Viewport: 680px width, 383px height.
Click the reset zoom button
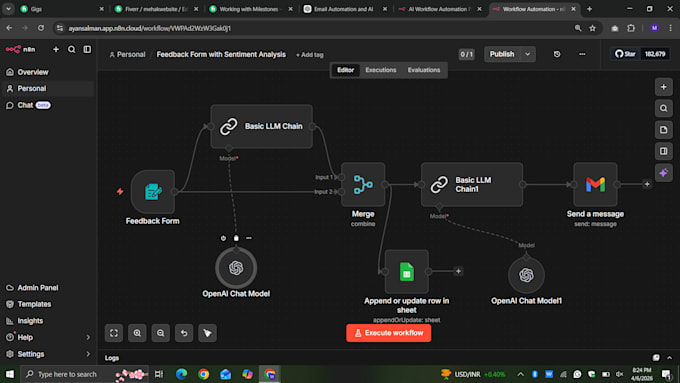click(x=184, y=333)
